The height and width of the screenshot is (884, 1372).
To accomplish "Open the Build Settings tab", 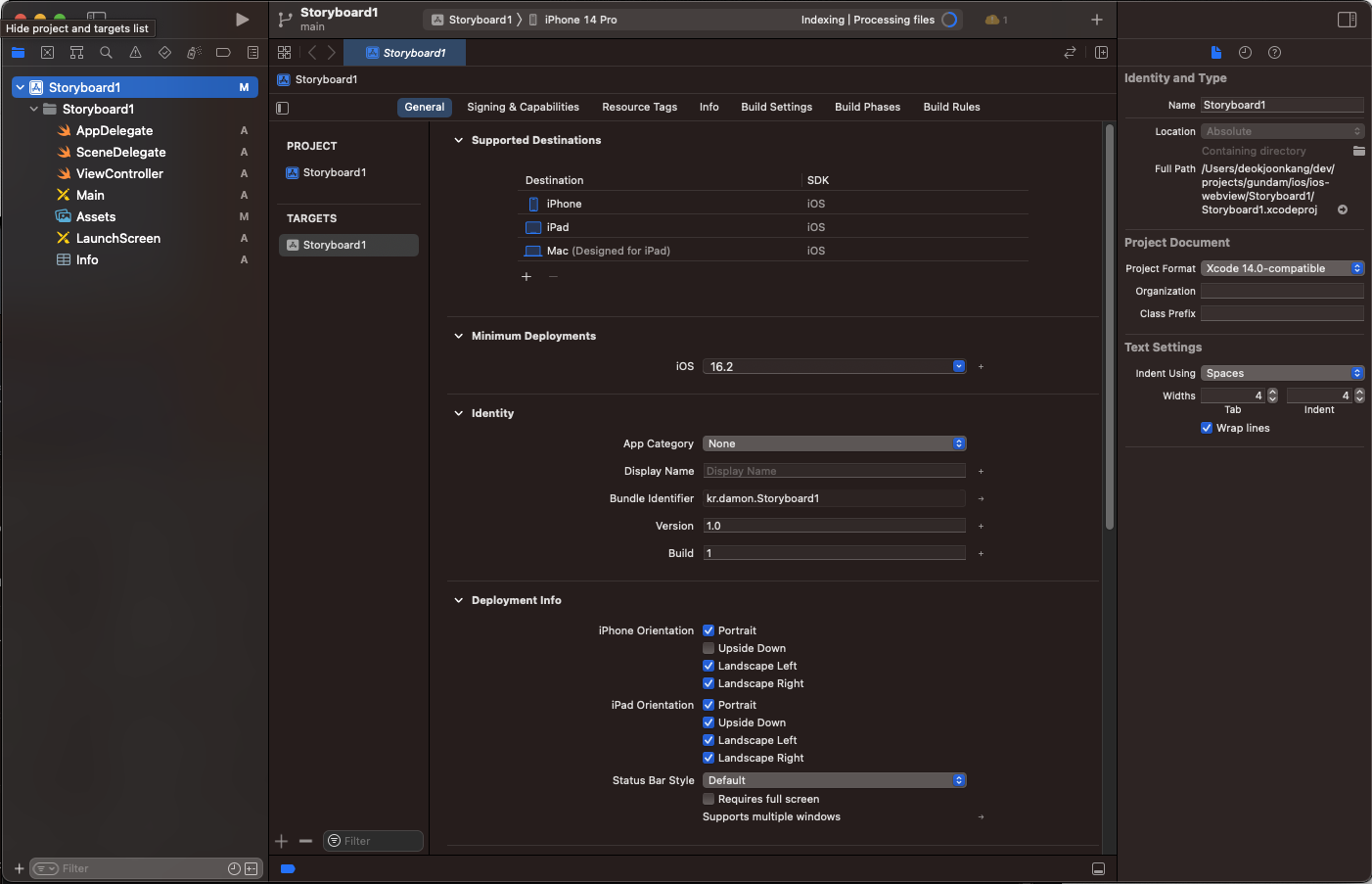I will (776, 107).
